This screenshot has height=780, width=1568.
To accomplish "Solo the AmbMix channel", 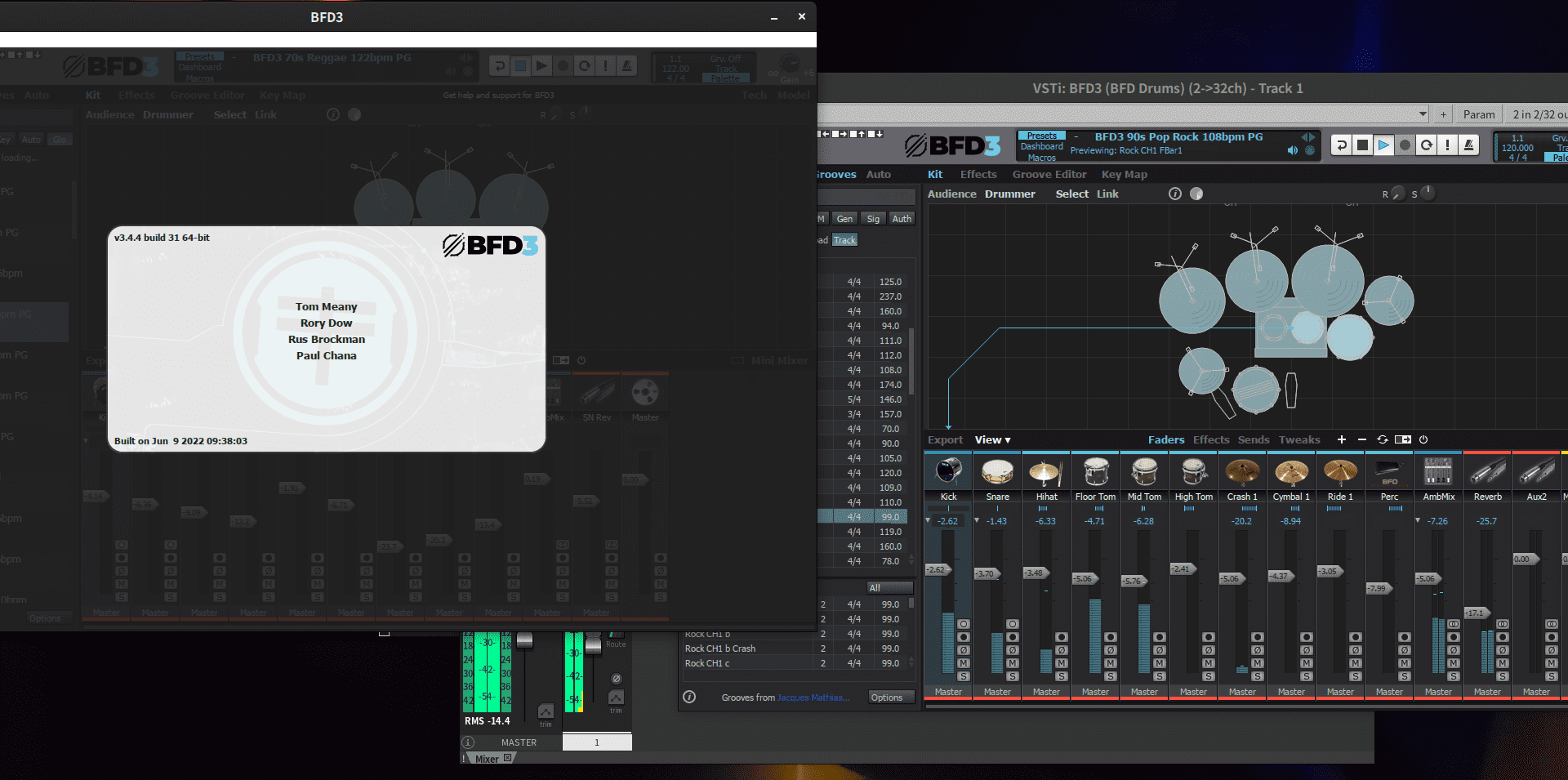I will coord(1454,676).
